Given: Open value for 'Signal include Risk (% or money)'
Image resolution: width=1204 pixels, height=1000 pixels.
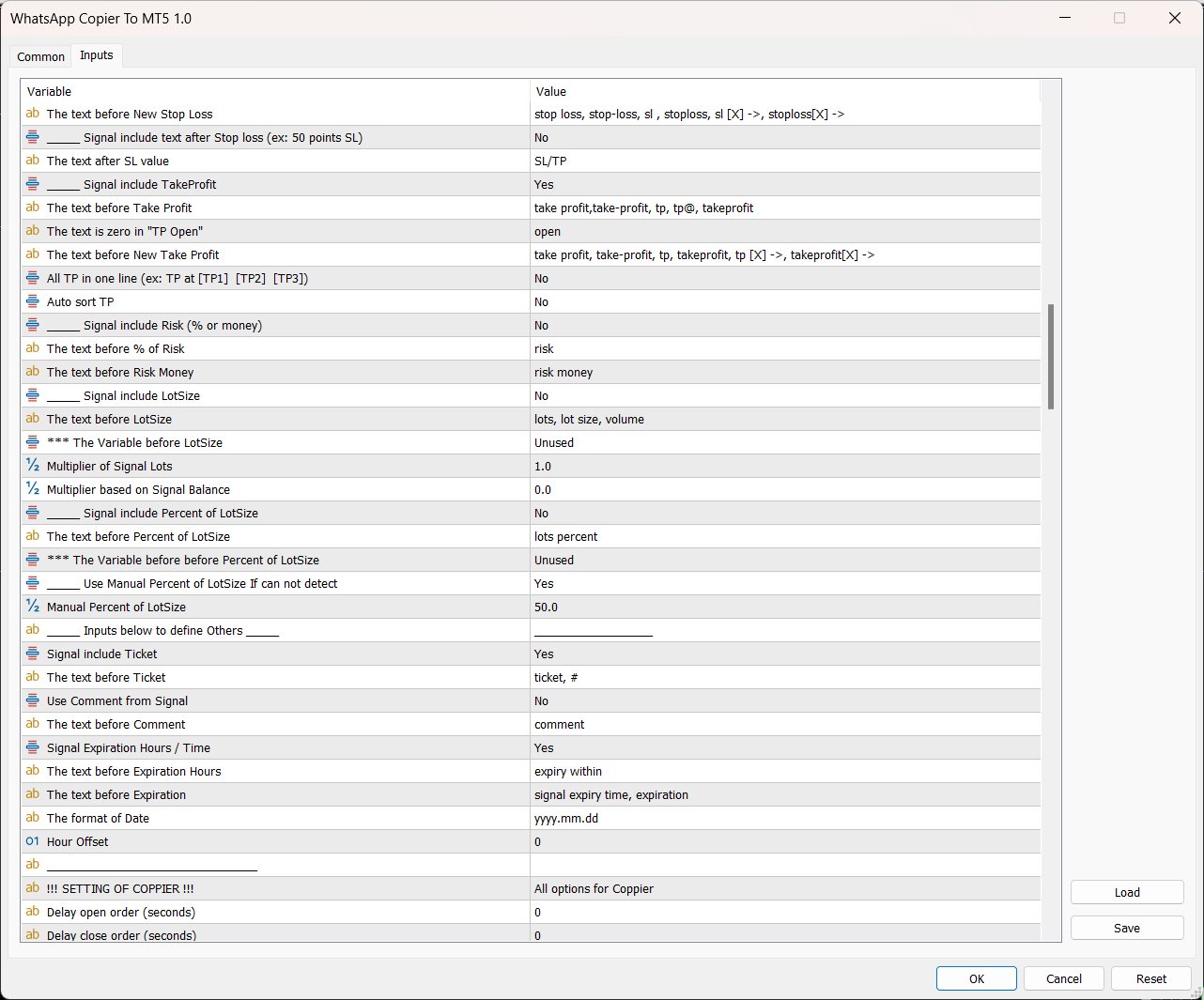Looking at the screenshot, I should pos(785,325).
